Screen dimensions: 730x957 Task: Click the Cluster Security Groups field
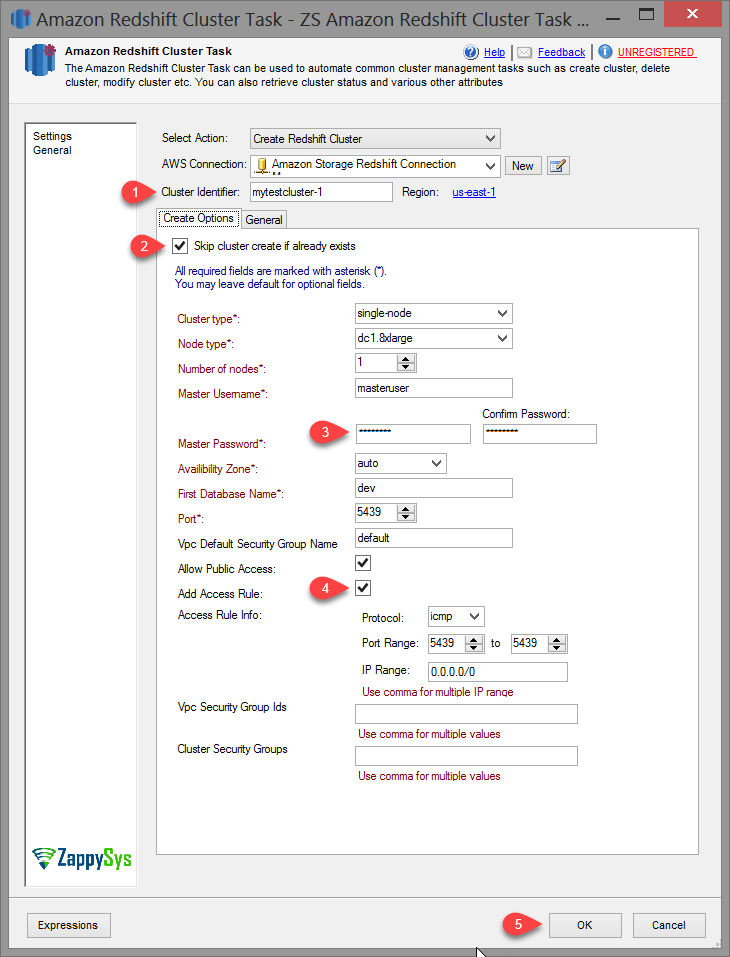point(466,756)
